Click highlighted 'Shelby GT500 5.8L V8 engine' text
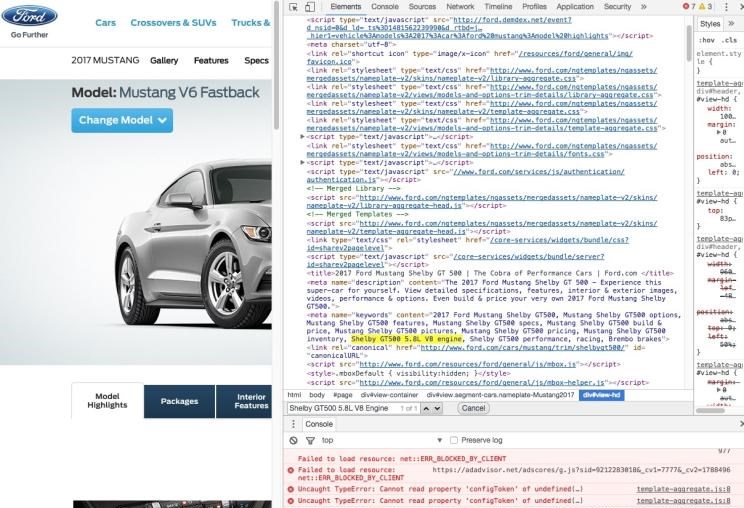The height and width of the screenshot is (508, 744). pos(406,339)
